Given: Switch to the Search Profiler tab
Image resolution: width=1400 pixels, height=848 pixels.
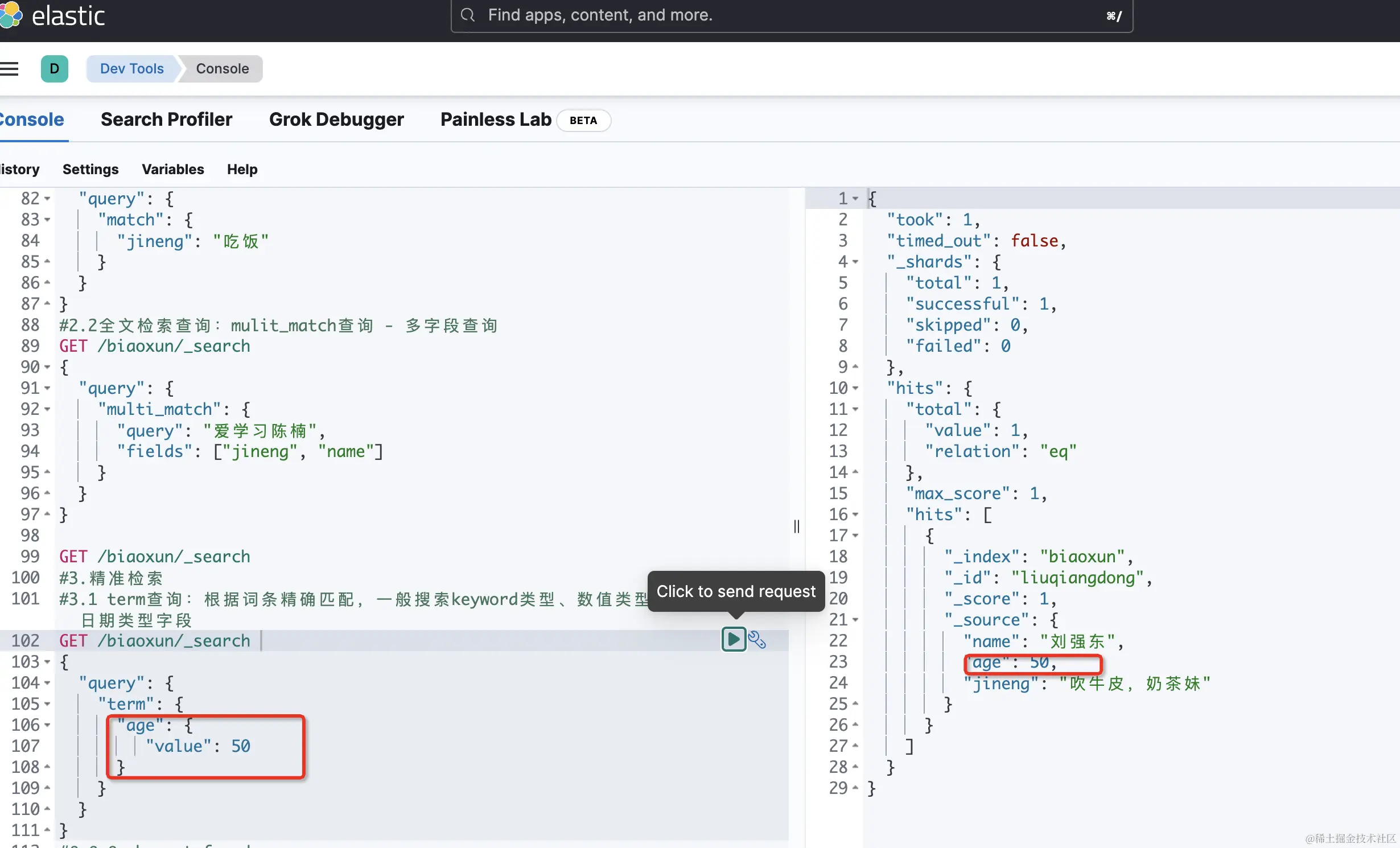Looking at the screenshot, I should click(x=166, y=120).
